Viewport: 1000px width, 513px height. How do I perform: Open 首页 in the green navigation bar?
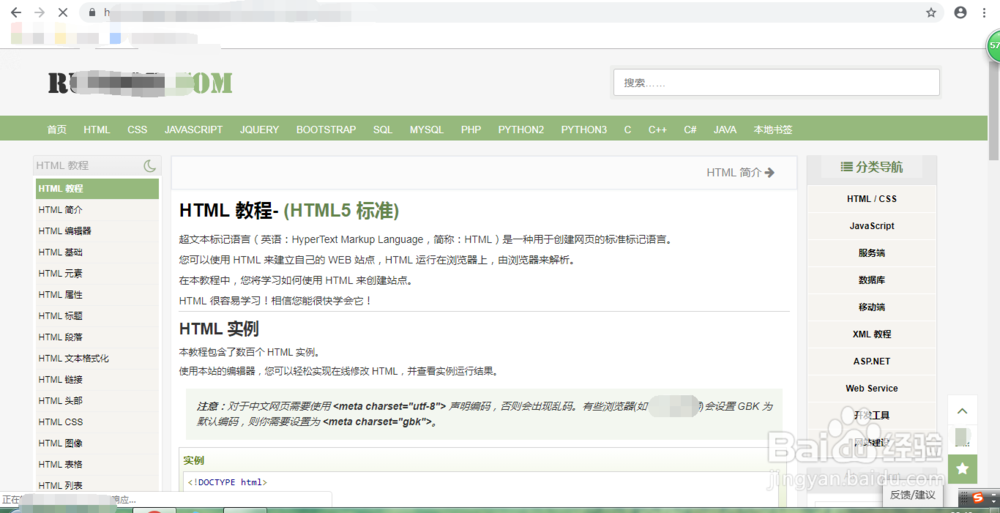click(x=57, y=130)
